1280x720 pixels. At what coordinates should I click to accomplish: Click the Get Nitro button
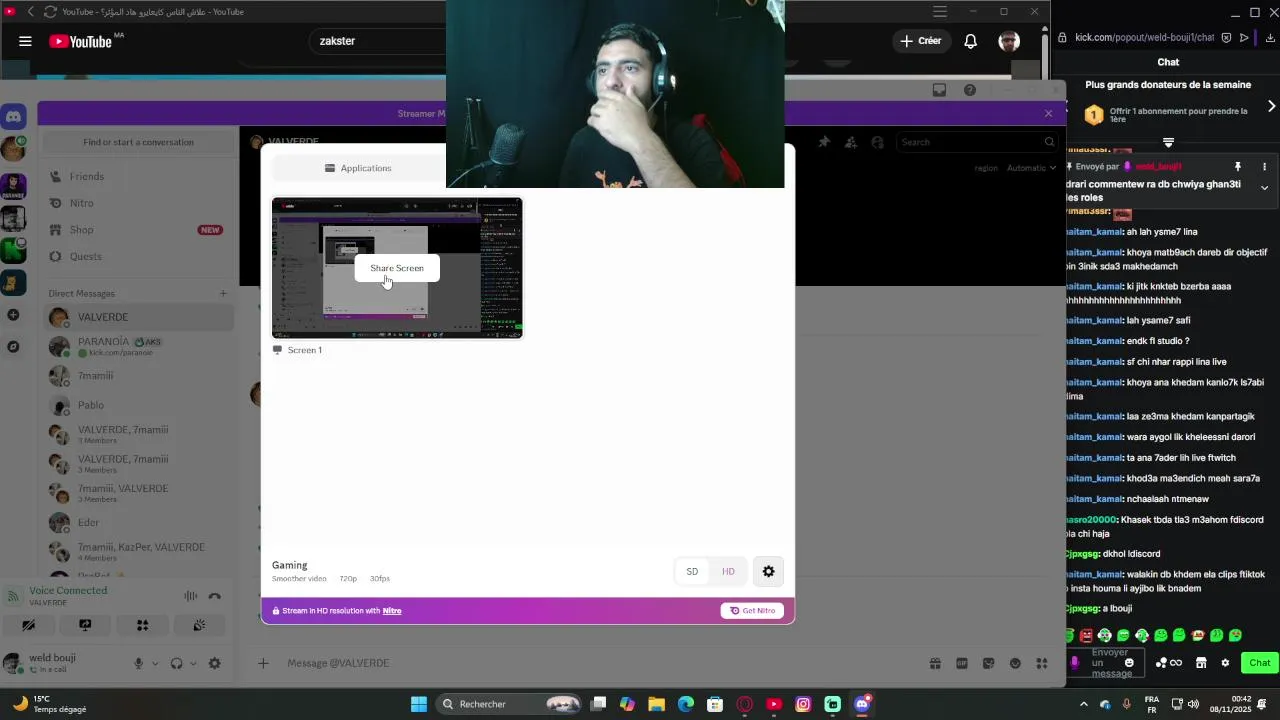752,611
